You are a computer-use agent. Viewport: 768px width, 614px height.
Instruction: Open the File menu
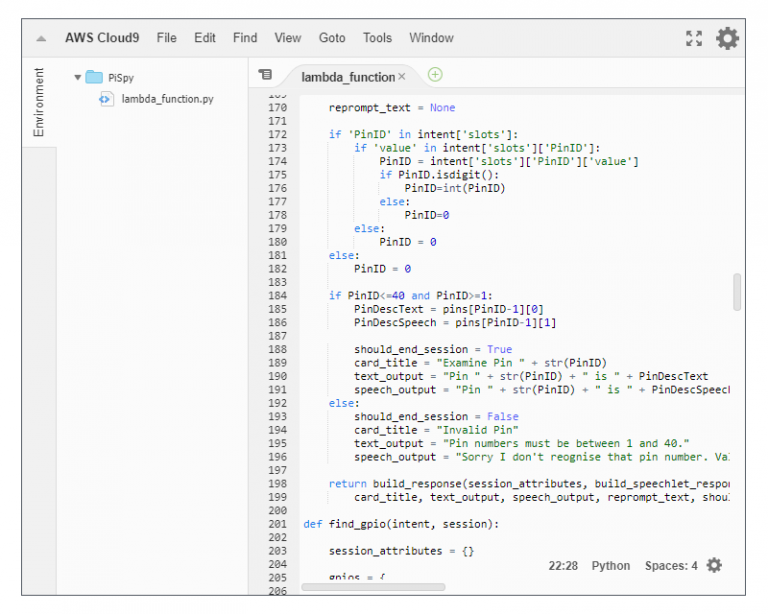point(166,38)
